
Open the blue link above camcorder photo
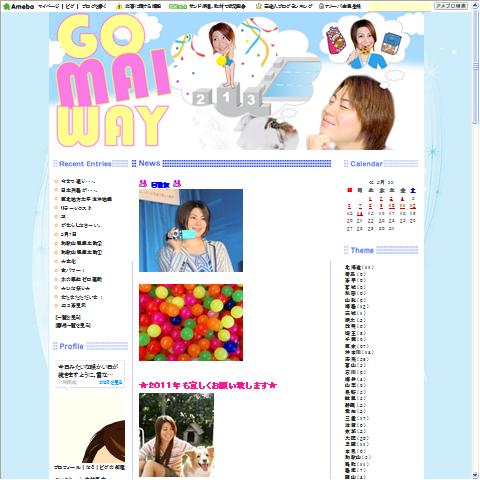pyautogui.click(x=160, y=185)
